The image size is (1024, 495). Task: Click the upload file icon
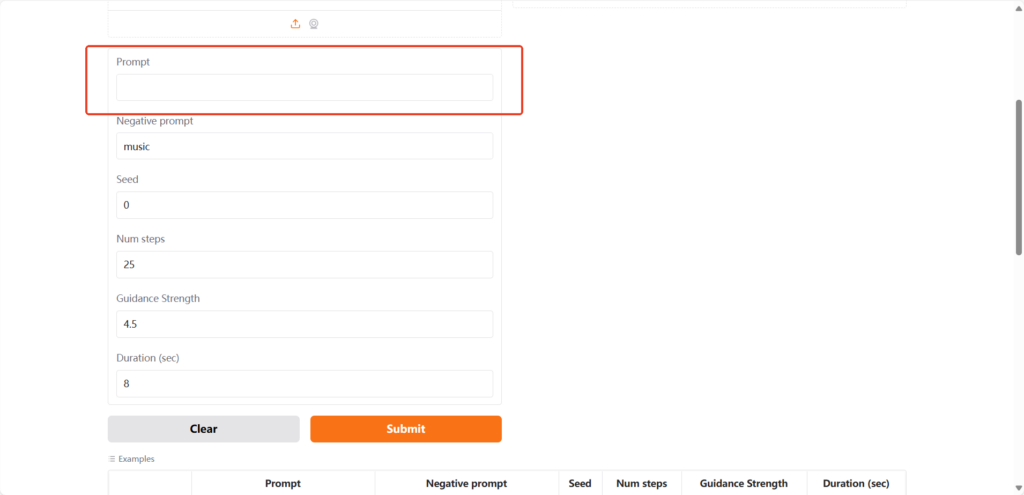pyautogui.click(x=295, y=24)
